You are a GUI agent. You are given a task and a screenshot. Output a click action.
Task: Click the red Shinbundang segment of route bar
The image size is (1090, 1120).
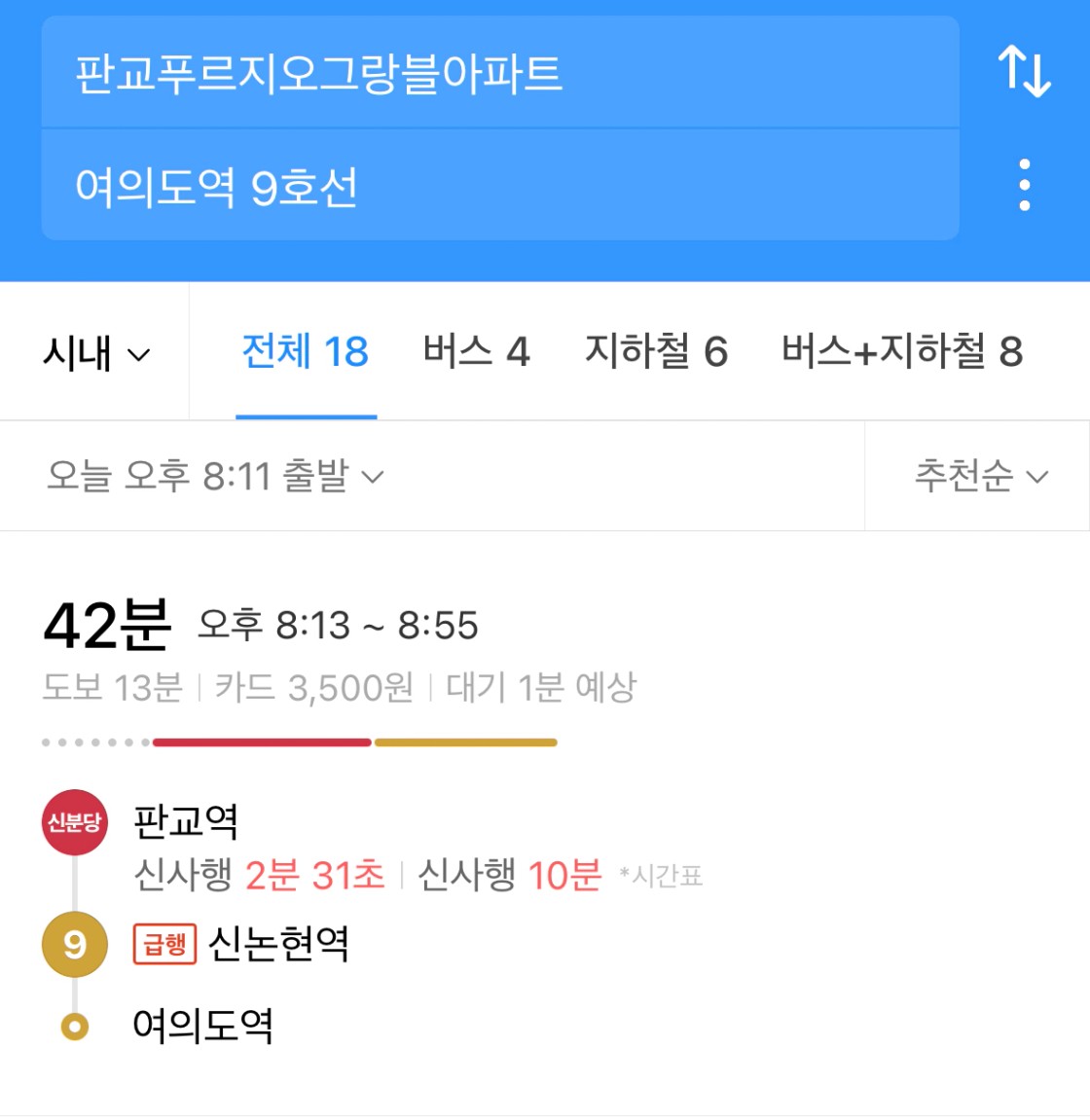tap(262, 742)
